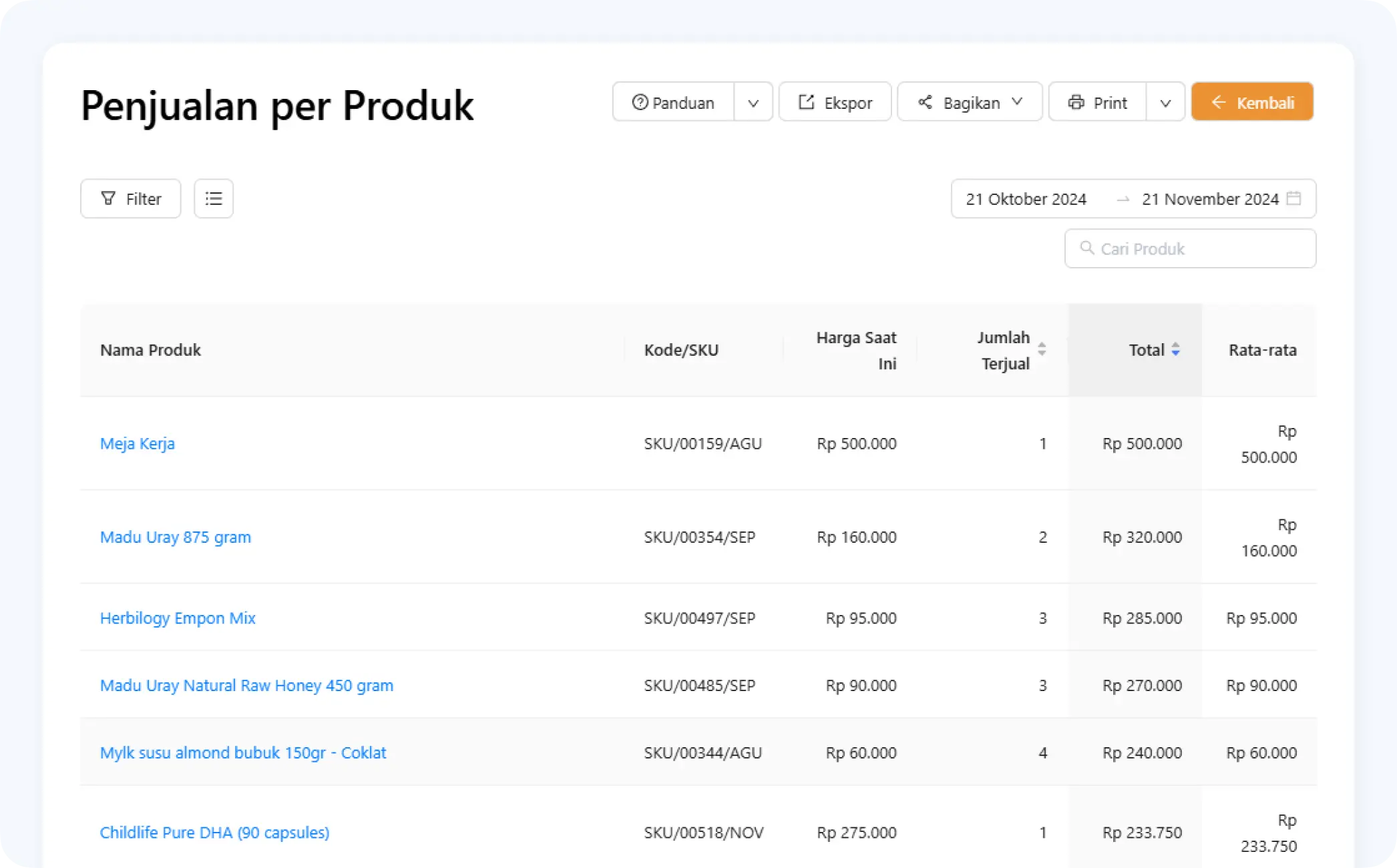Click SKU/00518/NOV cell
This screenshot has height=868, width=1397.
tap(703, 833)
